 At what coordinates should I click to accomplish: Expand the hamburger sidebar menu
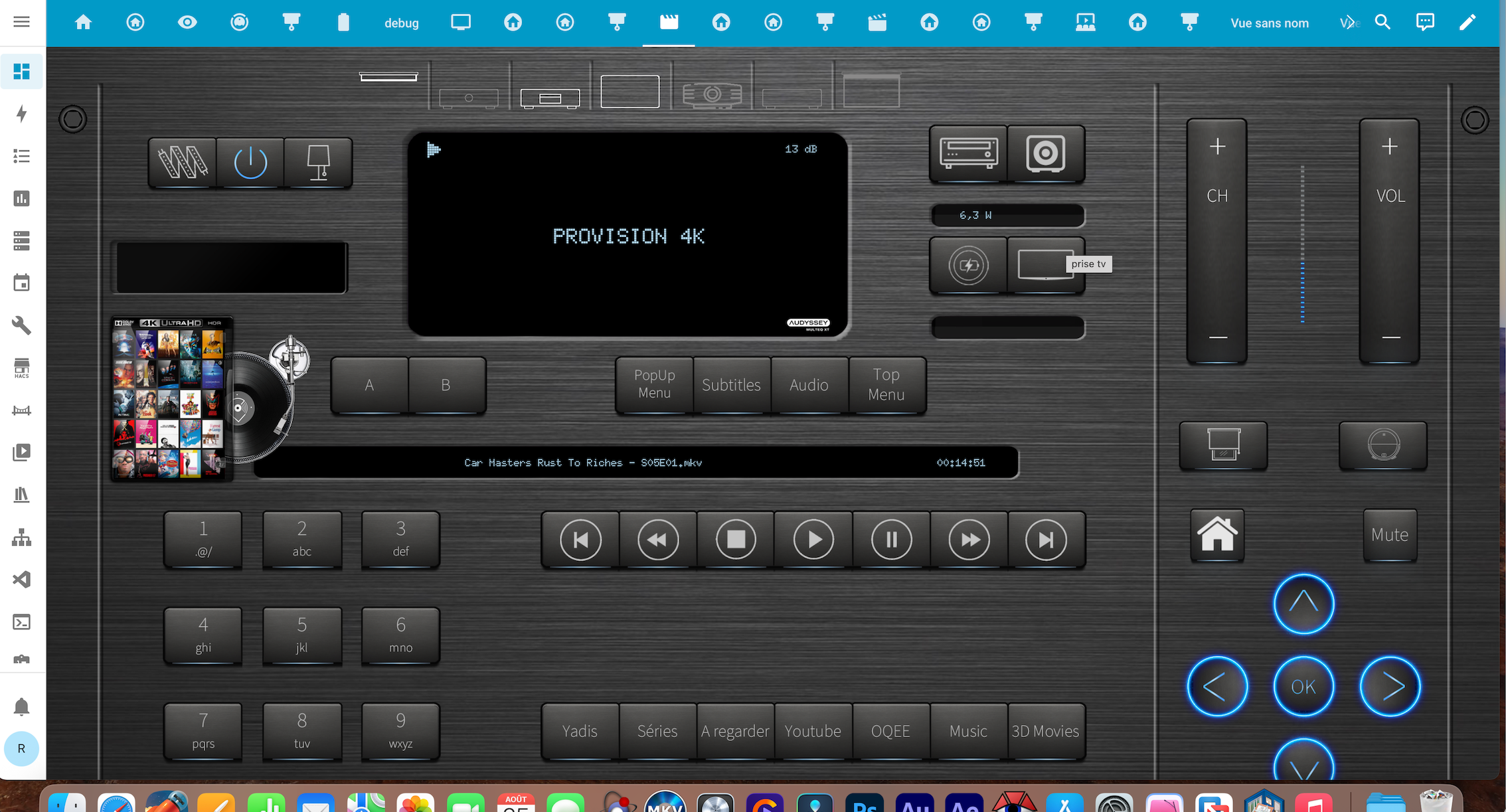(21, 22)
